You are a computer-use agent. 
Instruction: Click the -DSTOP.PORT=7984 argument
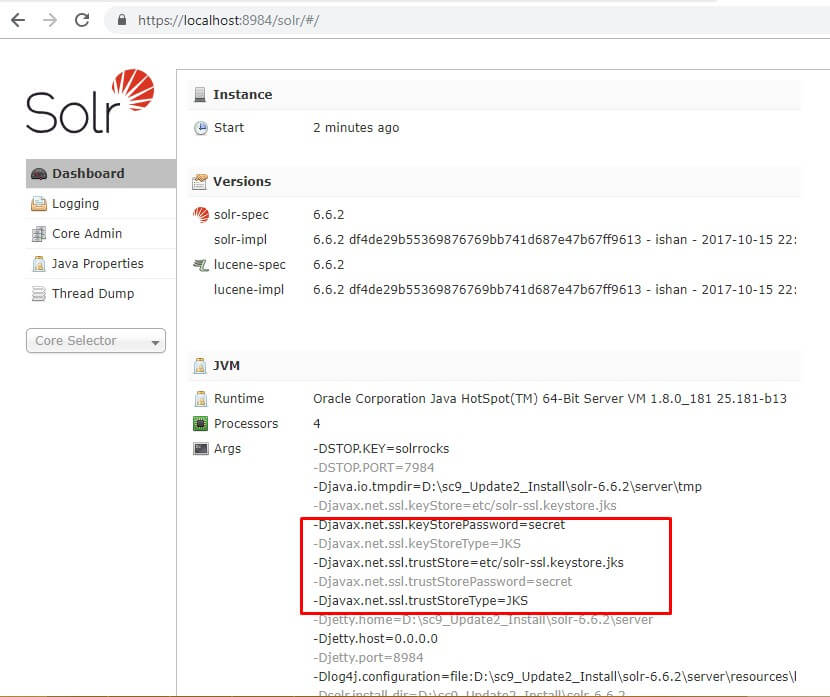(374, 468)
